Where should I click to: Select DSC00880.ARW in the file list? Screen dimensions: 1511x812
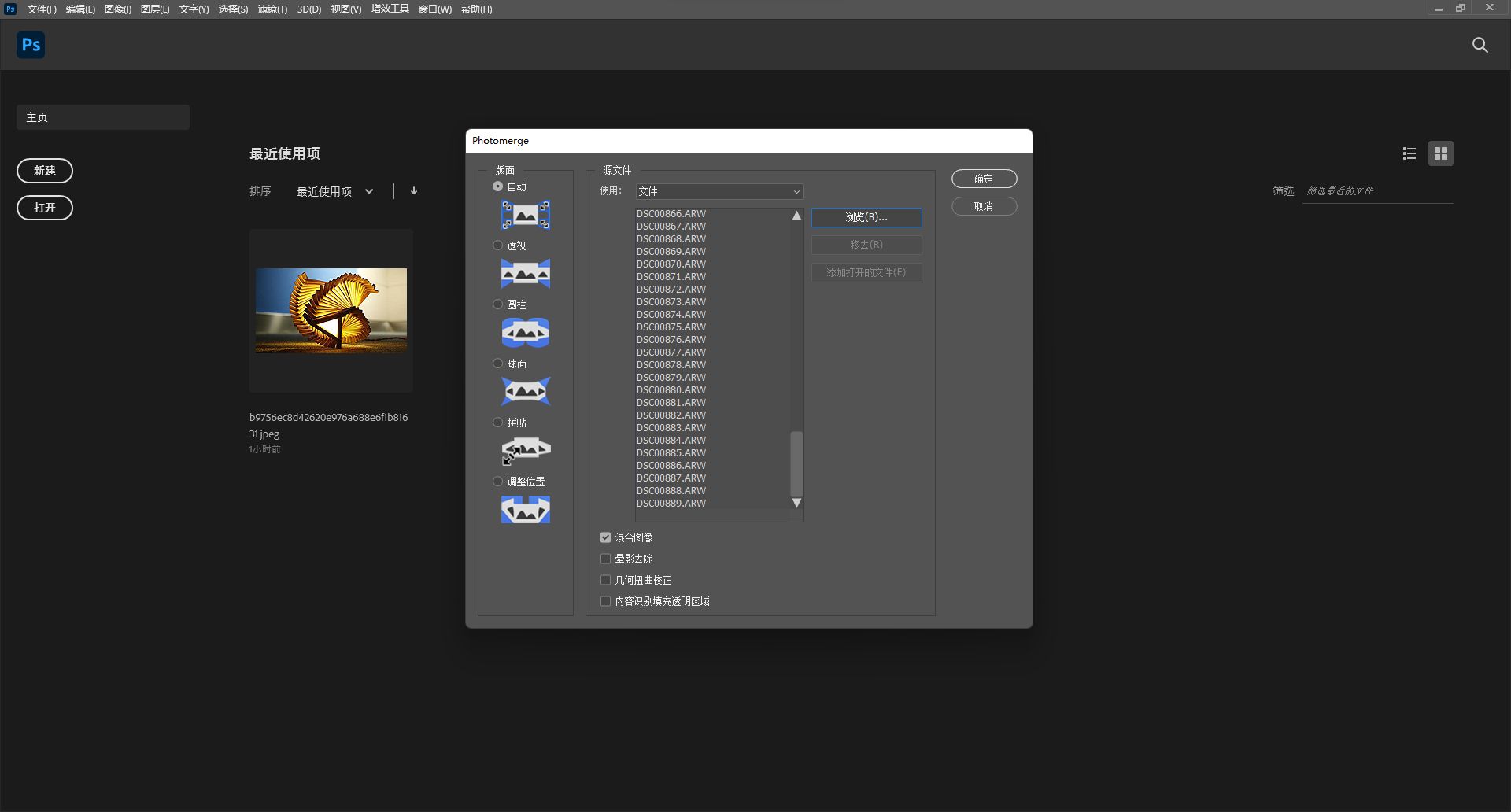(671, 390)
